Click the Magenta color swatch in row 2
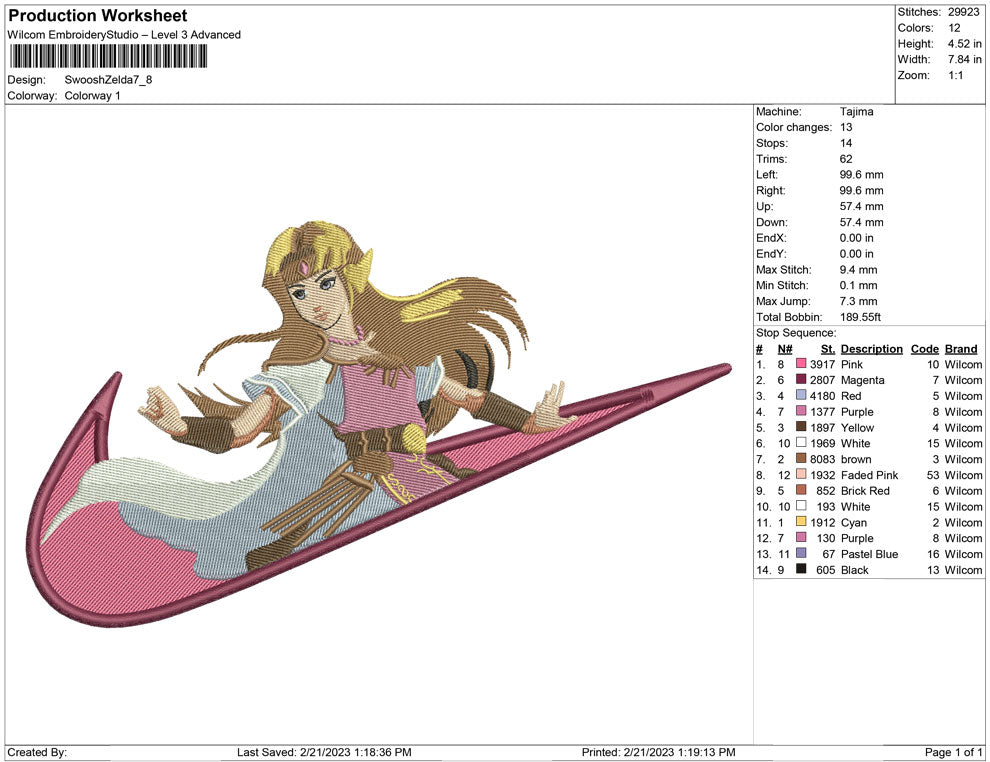This screenshot has width=990, height=762. click(801, 379)
